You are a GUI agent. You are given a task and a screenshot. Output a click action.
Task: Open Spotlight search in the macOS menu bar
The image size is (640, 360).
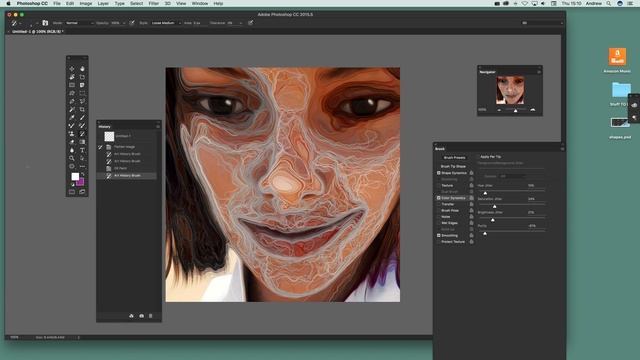tap(609, 3)
